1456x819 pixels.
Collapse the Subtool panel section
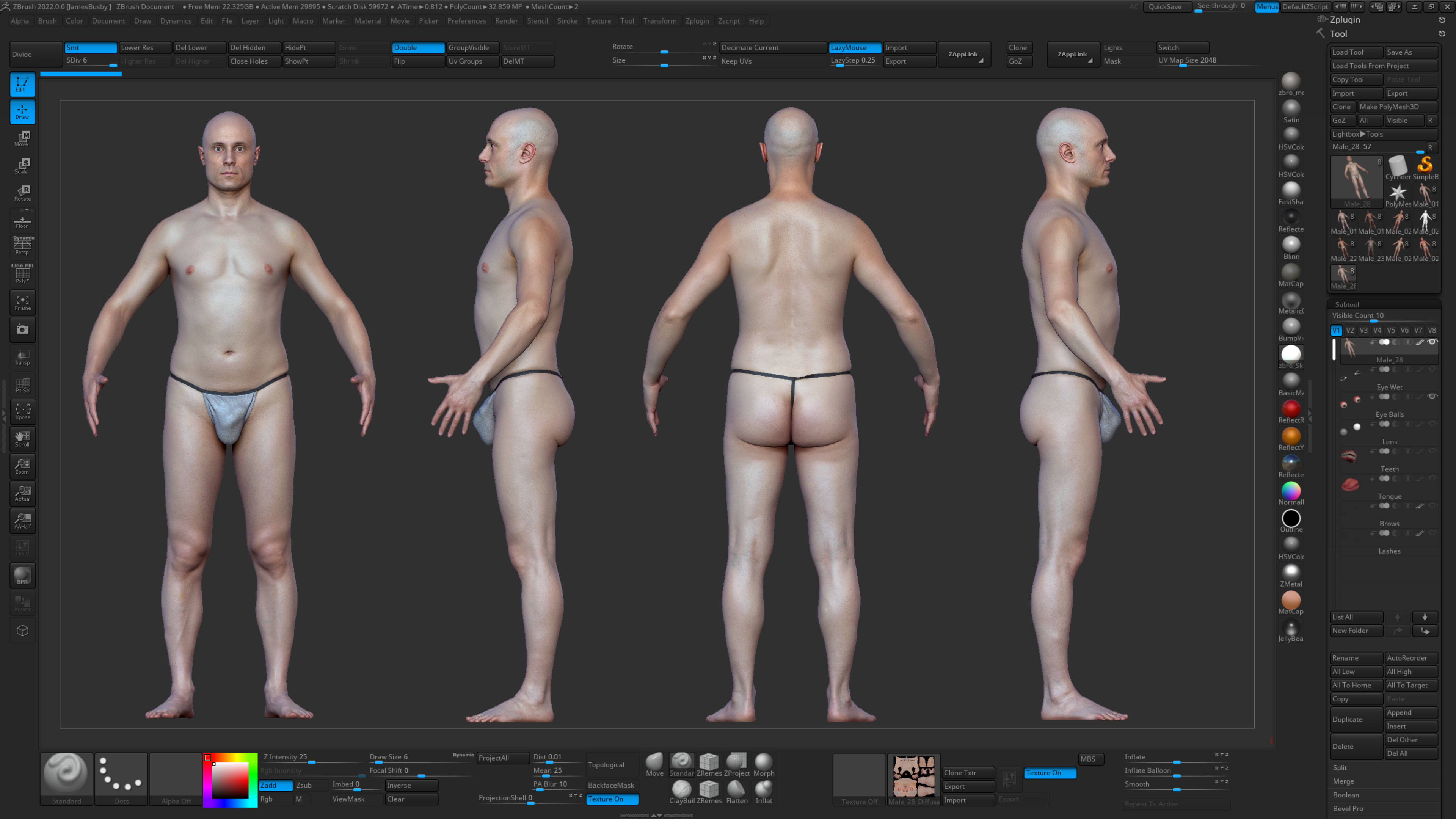click(x=1347, y=304)
